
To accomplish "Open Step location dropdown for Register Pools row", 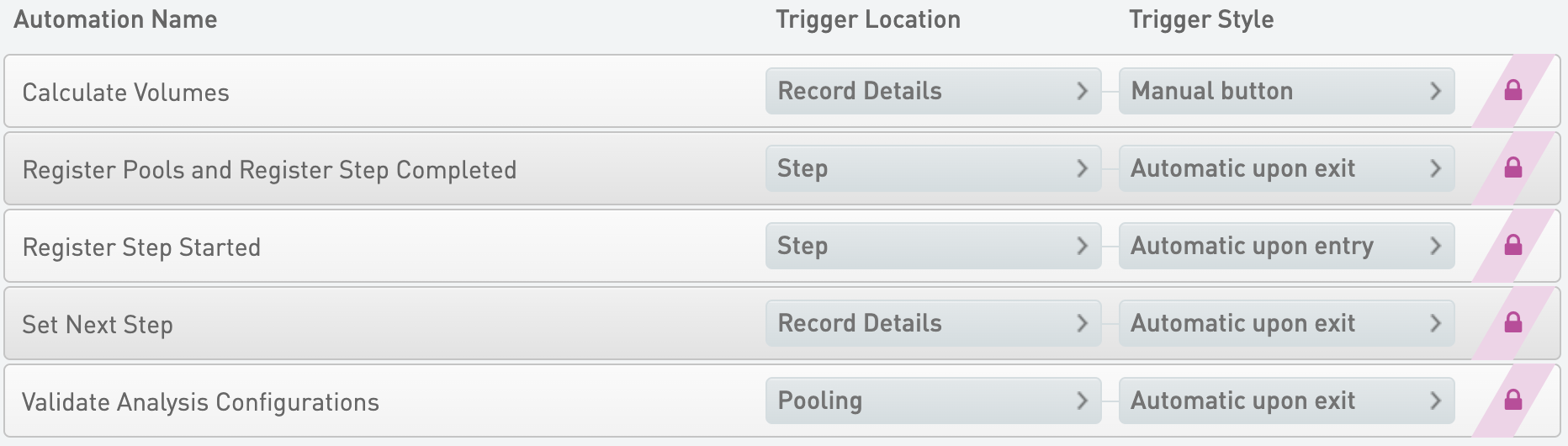I will coord(933,168).
